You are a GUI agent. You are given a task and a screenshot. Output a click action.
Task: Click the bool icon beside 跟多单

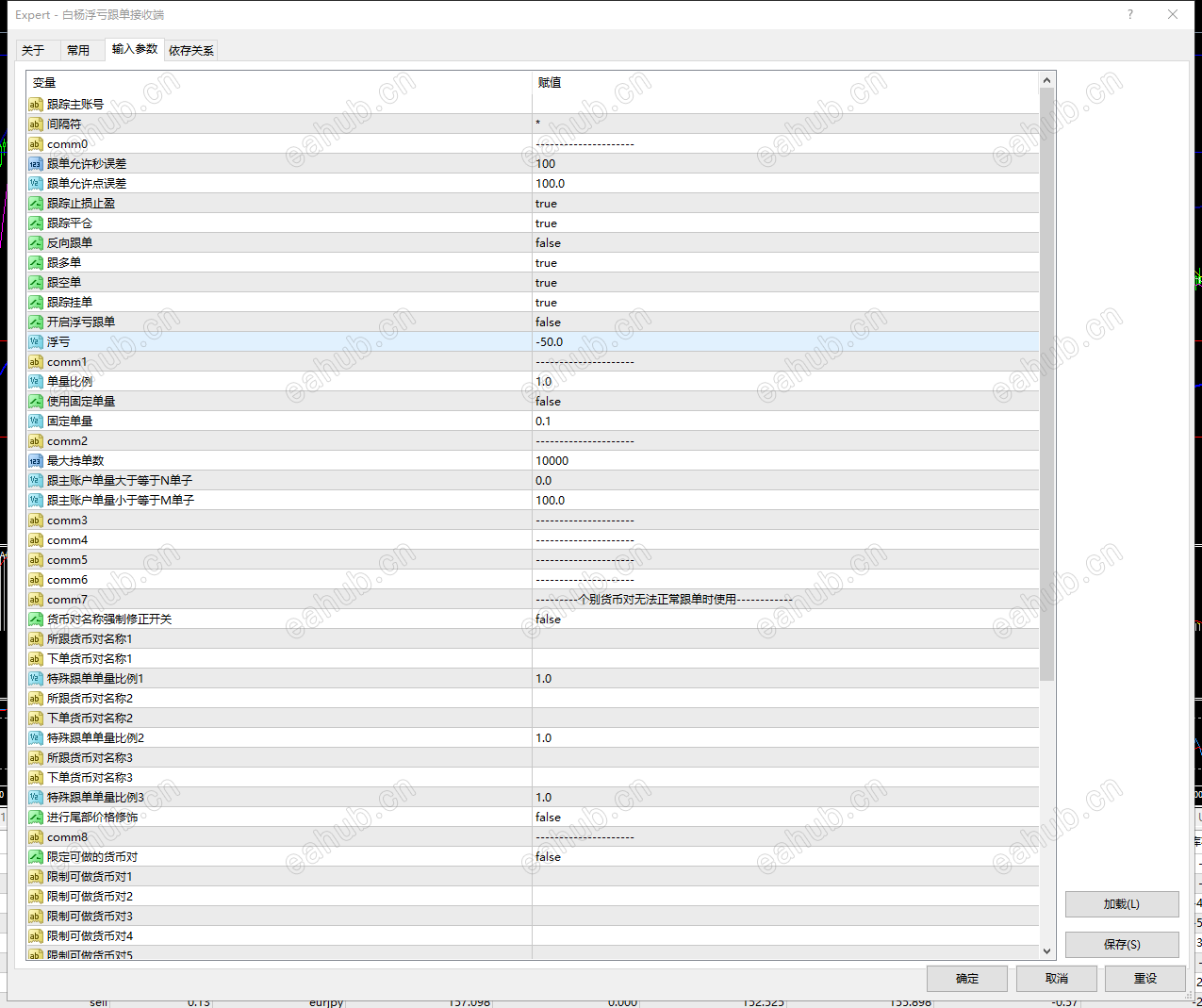[36, 263]
